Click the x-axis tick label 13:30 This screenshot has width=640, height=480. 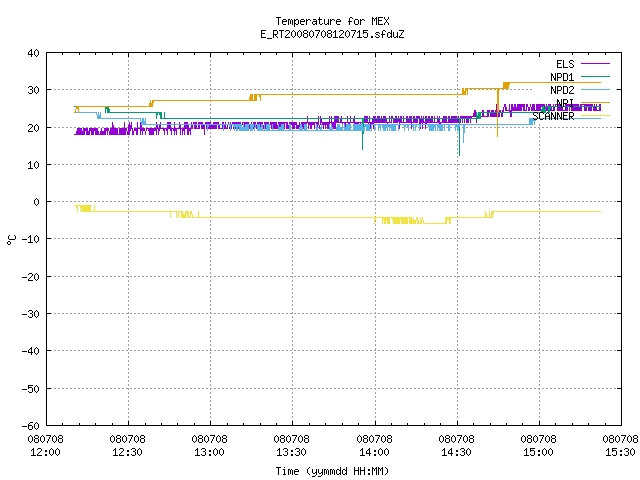pos(291,452)
